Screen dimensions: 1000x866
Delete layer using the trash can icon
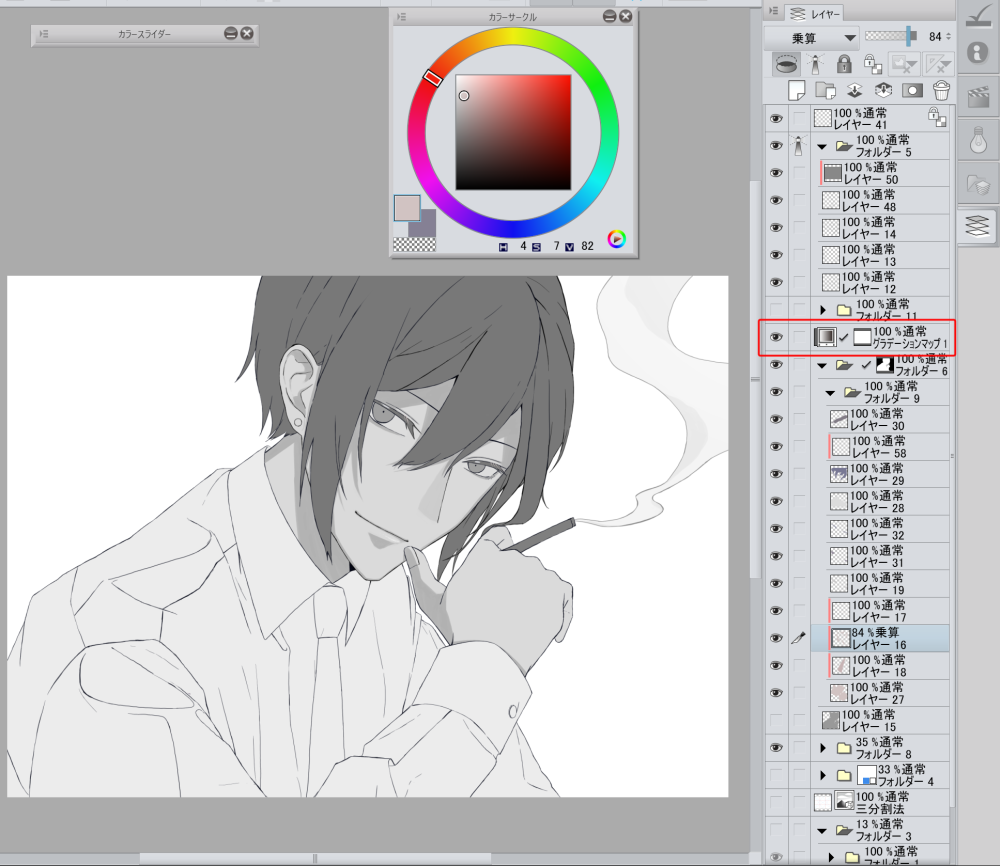point(940,90)
